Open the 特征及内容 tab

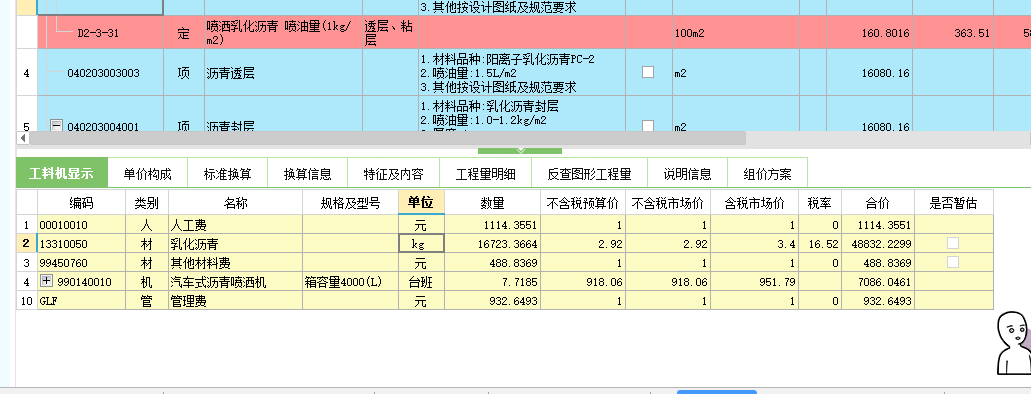(393, 174)
